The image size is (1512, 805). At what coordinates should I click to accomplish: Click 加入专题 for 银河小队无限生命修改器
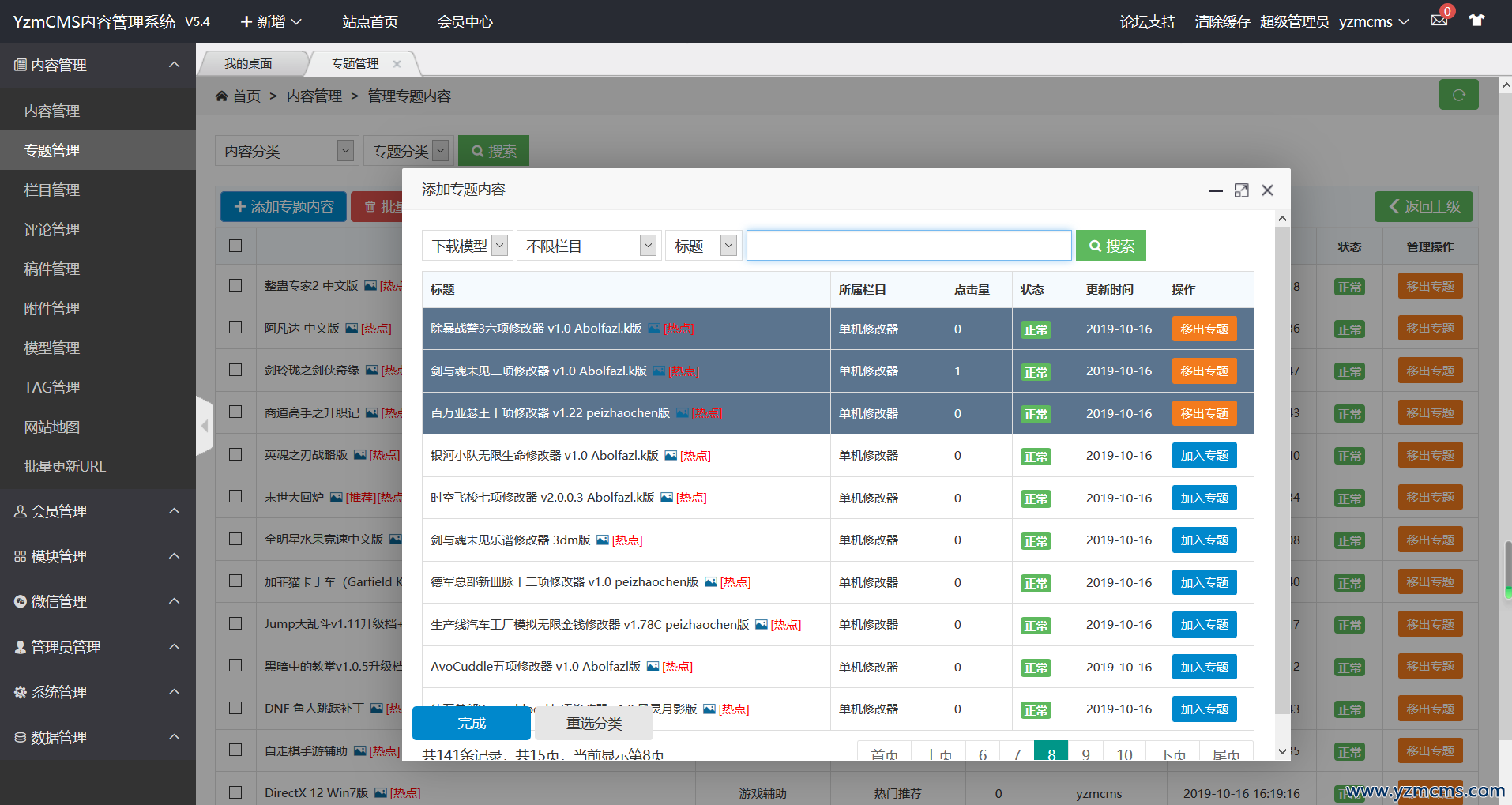[1204, 456]
